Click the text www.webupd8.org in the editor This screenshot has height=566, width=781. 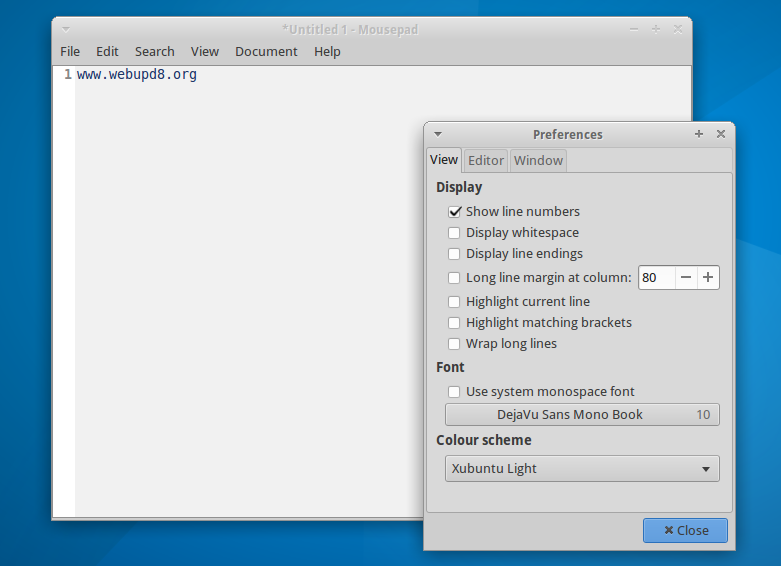click(x=136, y=75)
